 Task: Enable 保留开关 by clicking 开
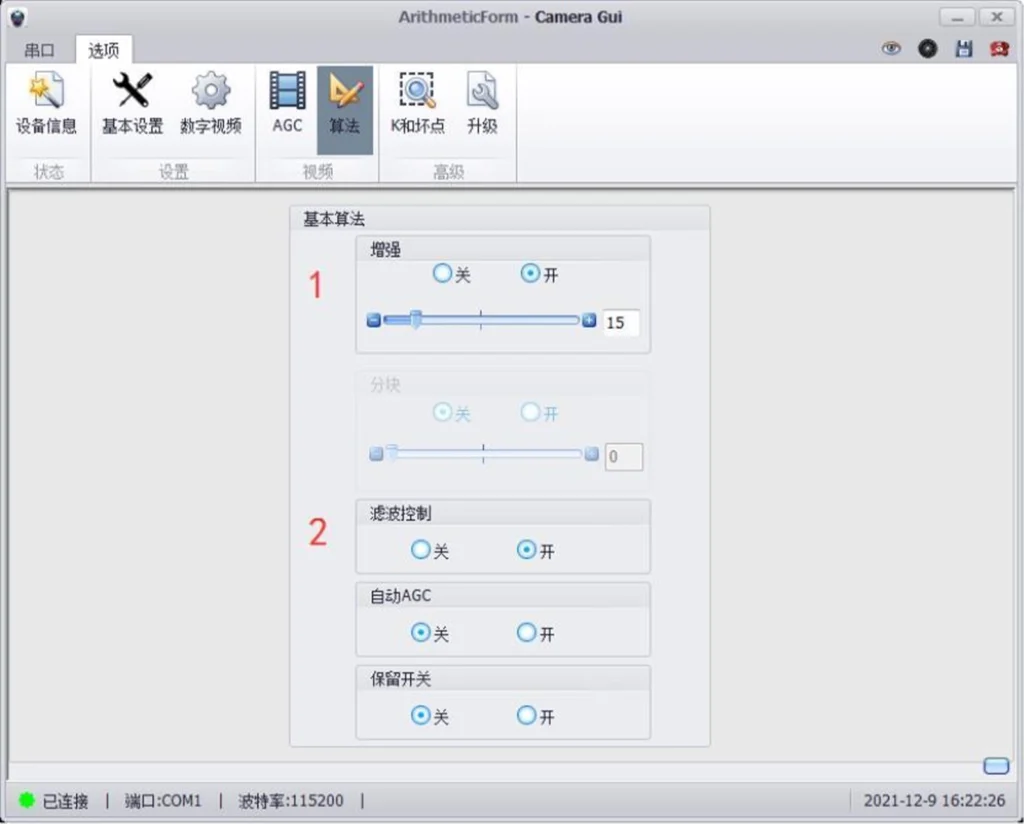(525, 716)
